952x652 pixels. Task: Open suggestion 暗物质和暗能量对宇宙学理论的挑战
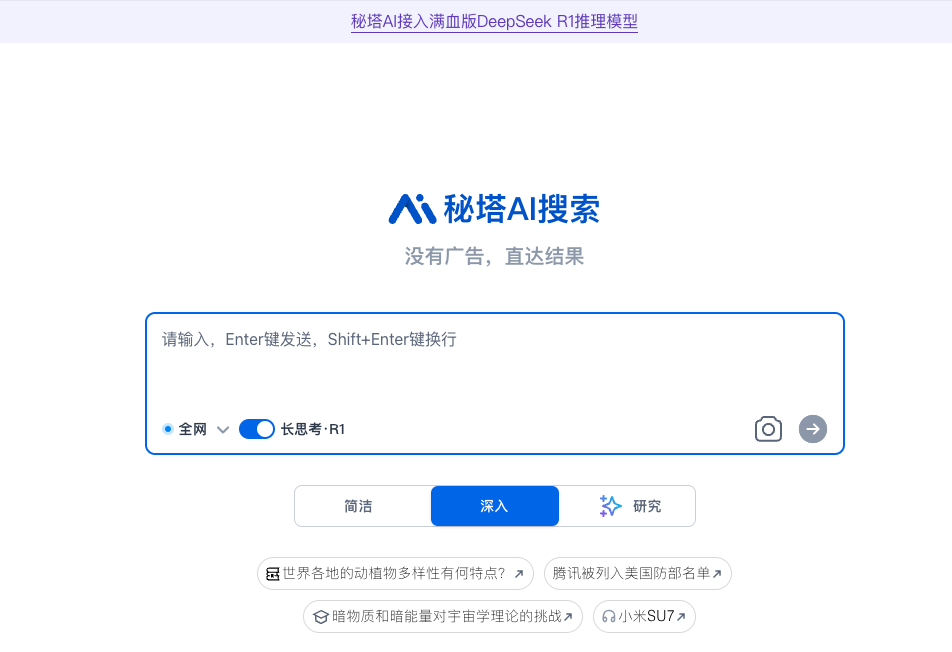(x=443, y=617)
